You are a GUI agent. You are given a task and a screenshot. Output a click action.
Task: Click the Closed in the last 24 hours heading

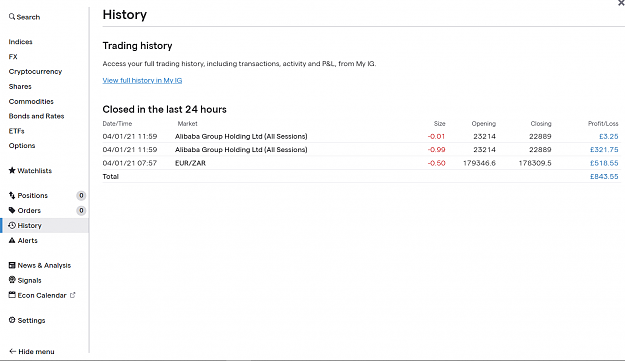164,110
